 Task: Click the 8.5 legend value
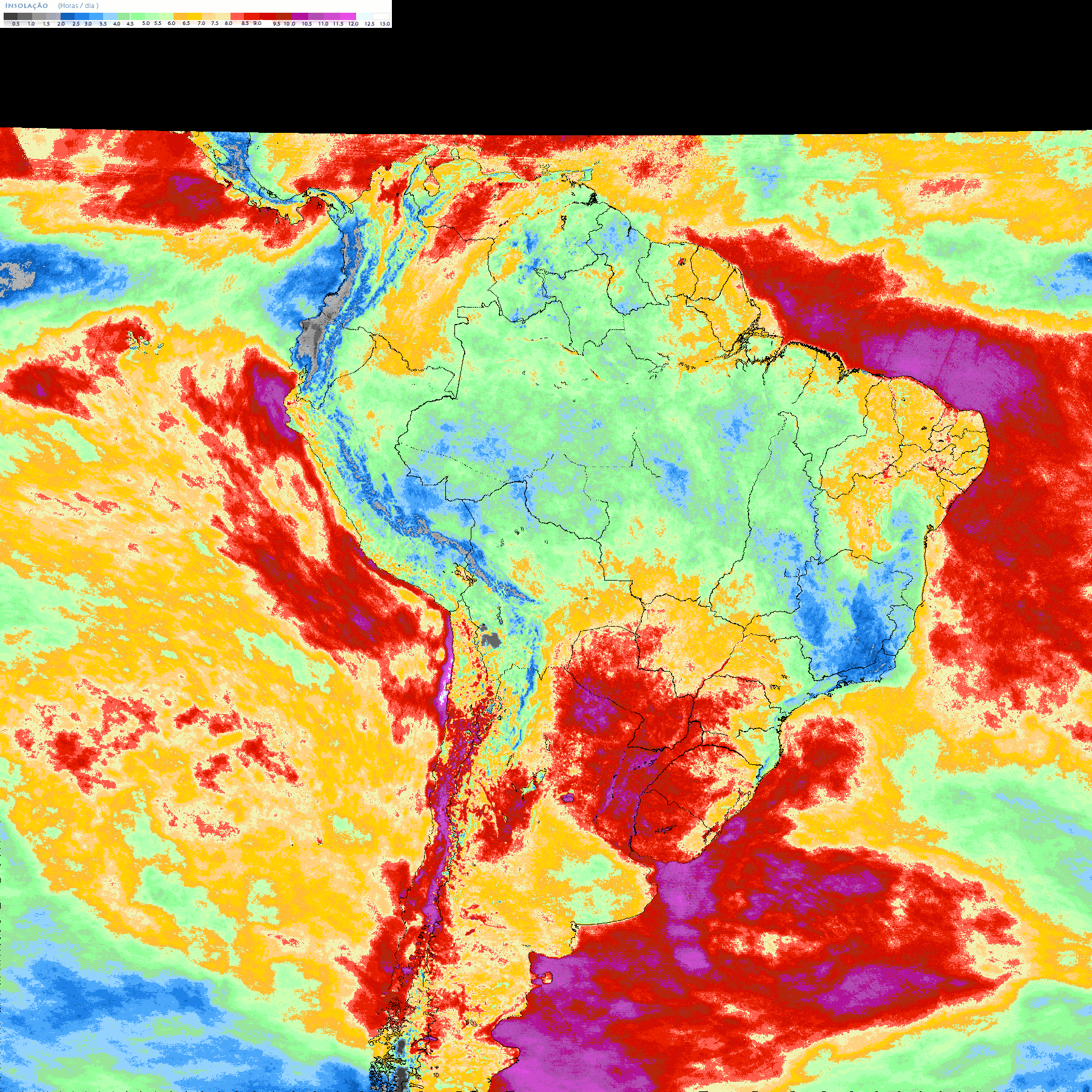pos(245,23)
